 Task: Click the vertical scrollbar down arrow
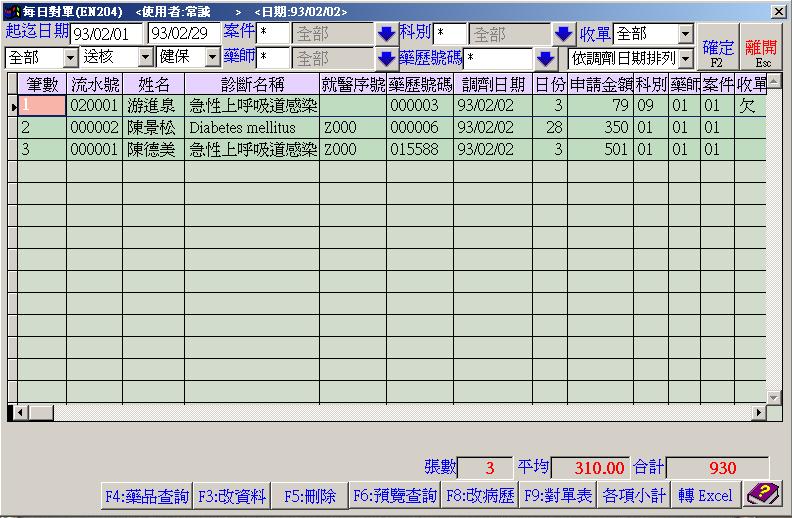coord(775,397)
